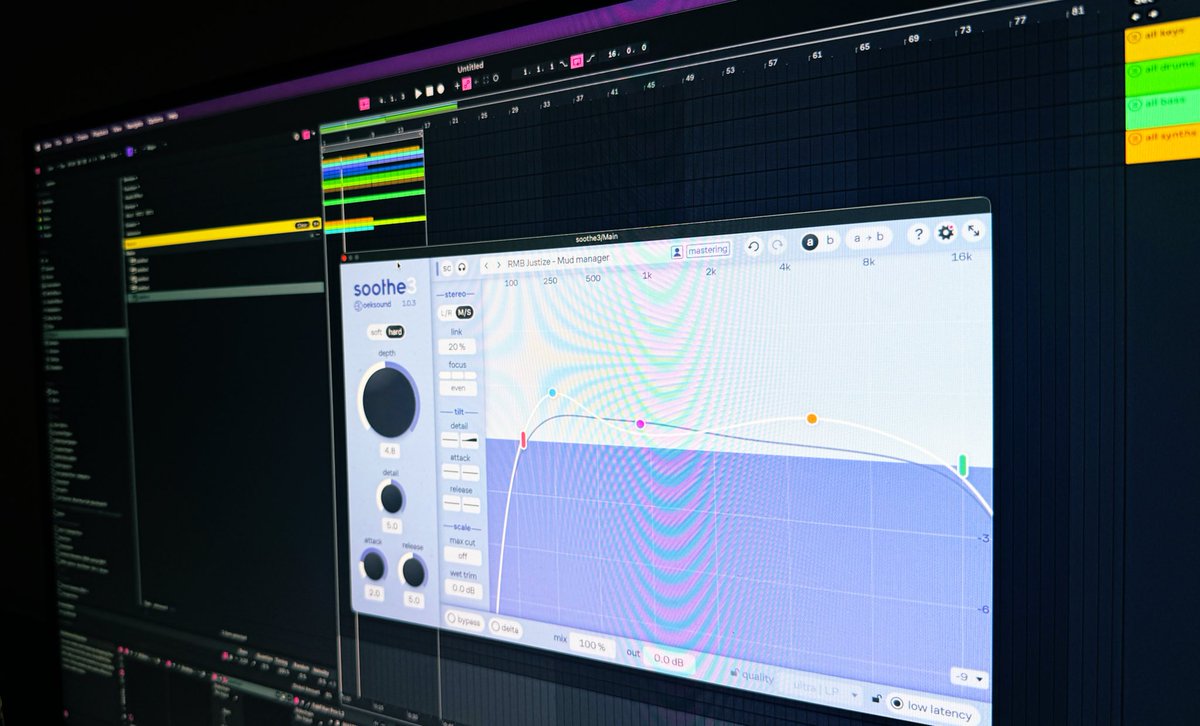Click the resize arrows icon in soothe3
The height and width of the screenshot is (726, 1200).
coord(973,230)
